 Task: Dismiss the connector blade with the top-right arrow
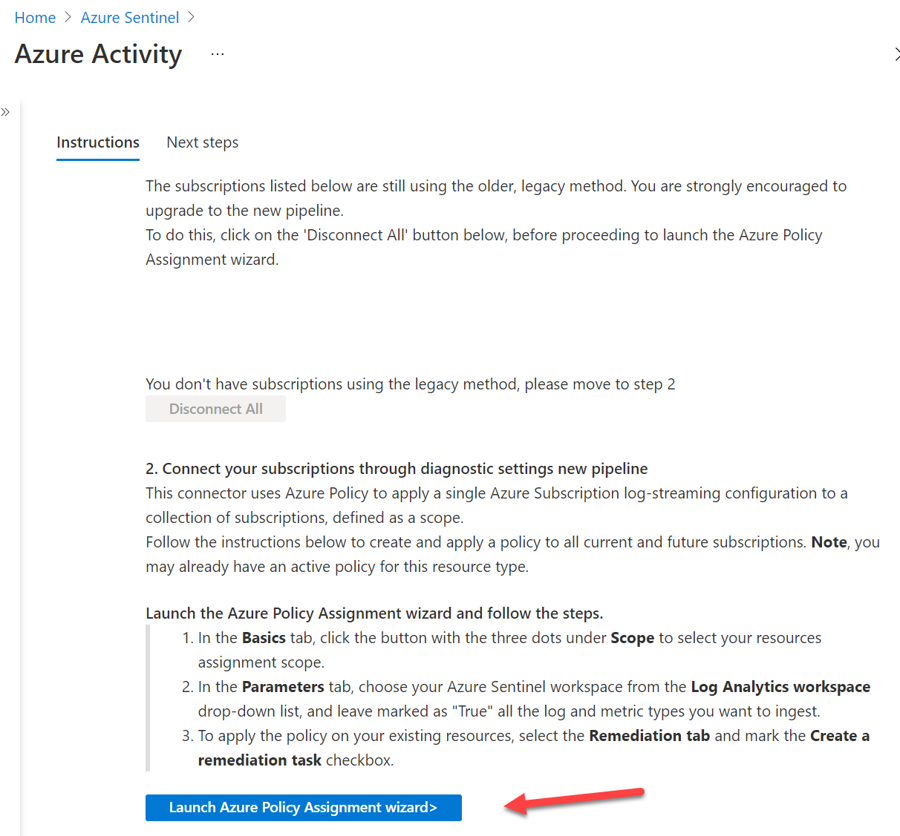pyautogui.click(x=895, y=54)
